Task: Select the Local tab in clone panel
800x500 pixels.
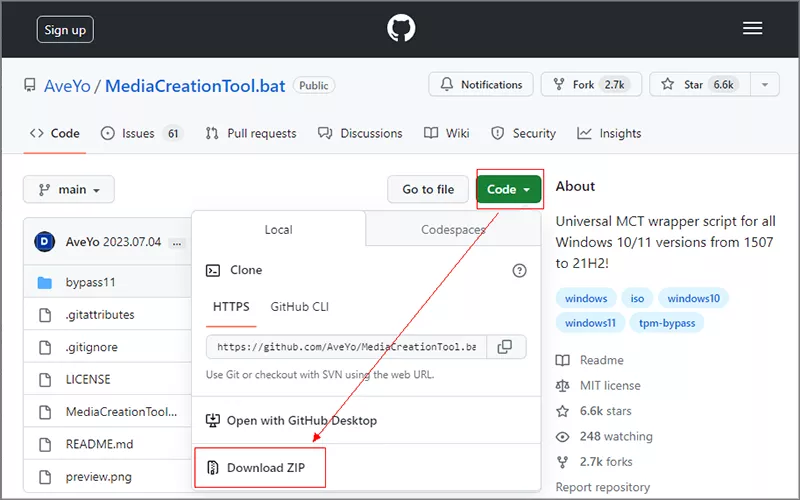Action: coord(279,230)
